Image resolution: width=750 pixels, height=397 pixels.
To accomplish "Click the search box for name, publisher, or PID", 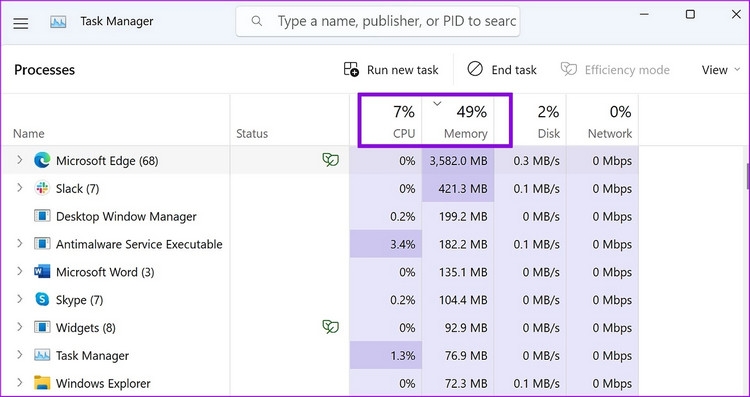I will click(377, 21).
